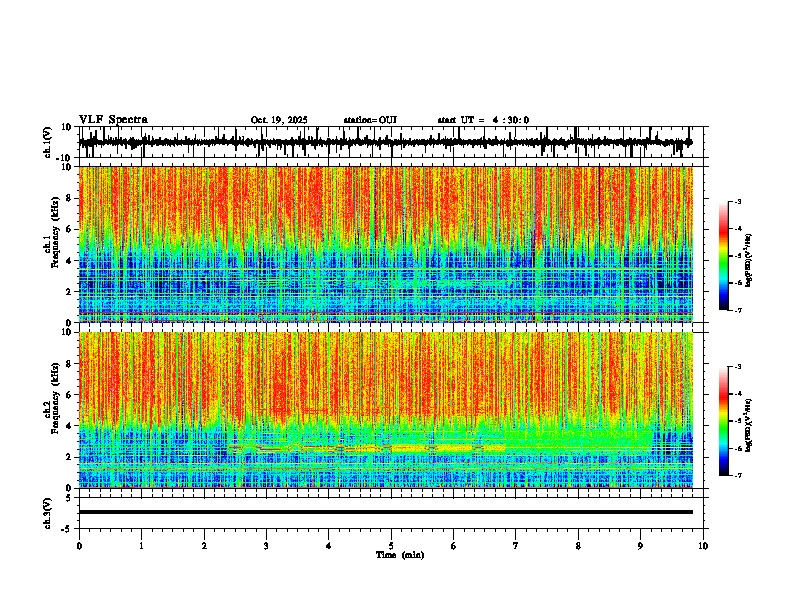Click the "Time (min)" axis label
Screen dimensions: 792x612
pyautogui.click(x=400, y=555)
